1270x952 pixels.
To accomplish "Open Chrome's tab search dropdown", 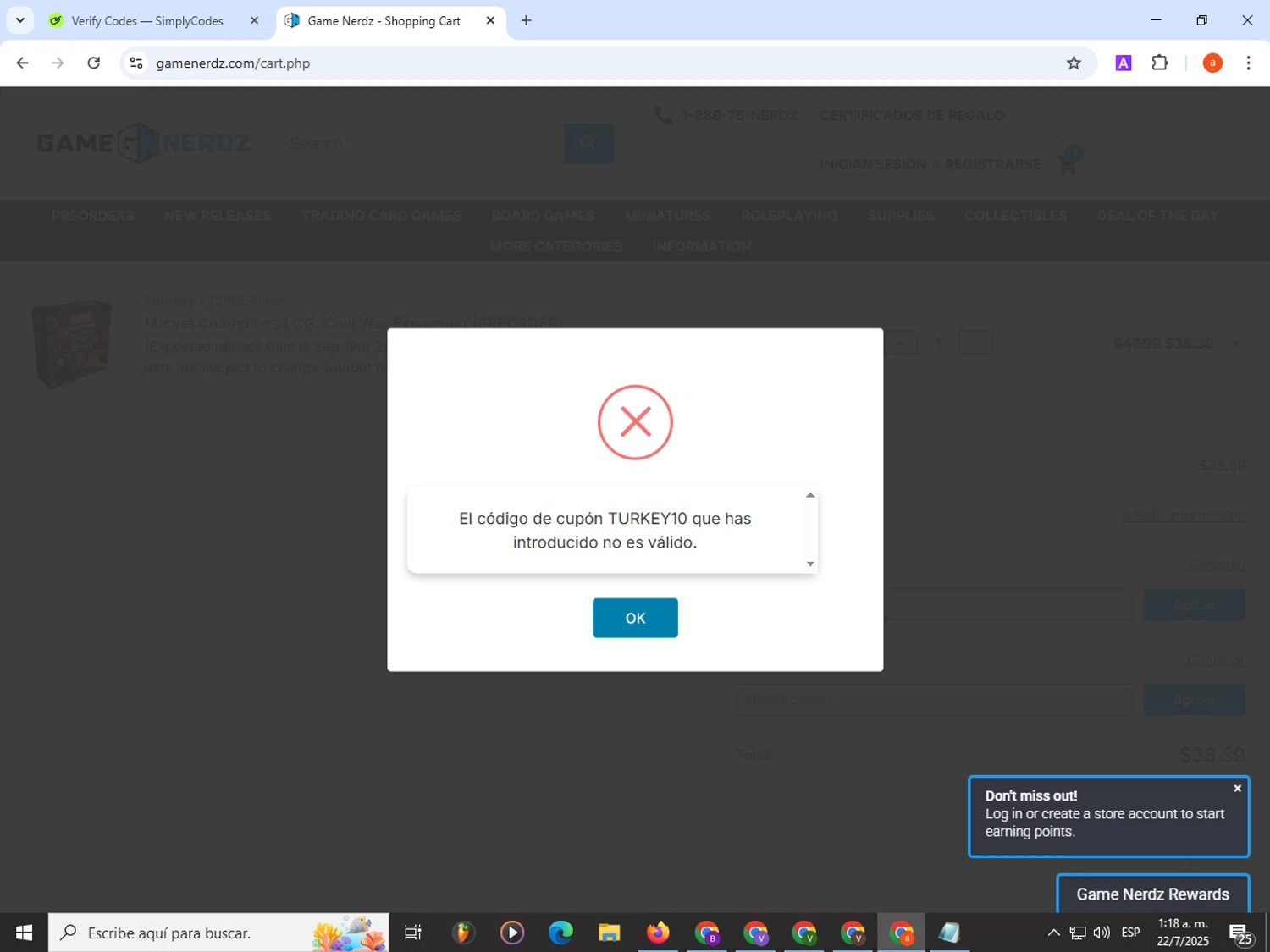I will click(19, 20).
